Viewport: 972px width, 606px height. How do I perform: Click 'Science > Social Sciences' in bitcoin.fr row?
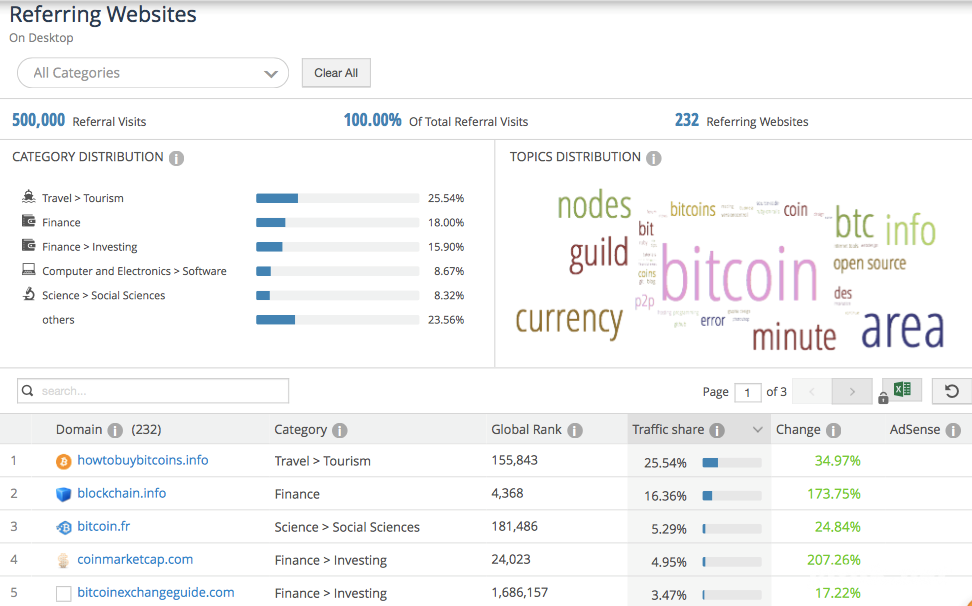tap(347, 527)
